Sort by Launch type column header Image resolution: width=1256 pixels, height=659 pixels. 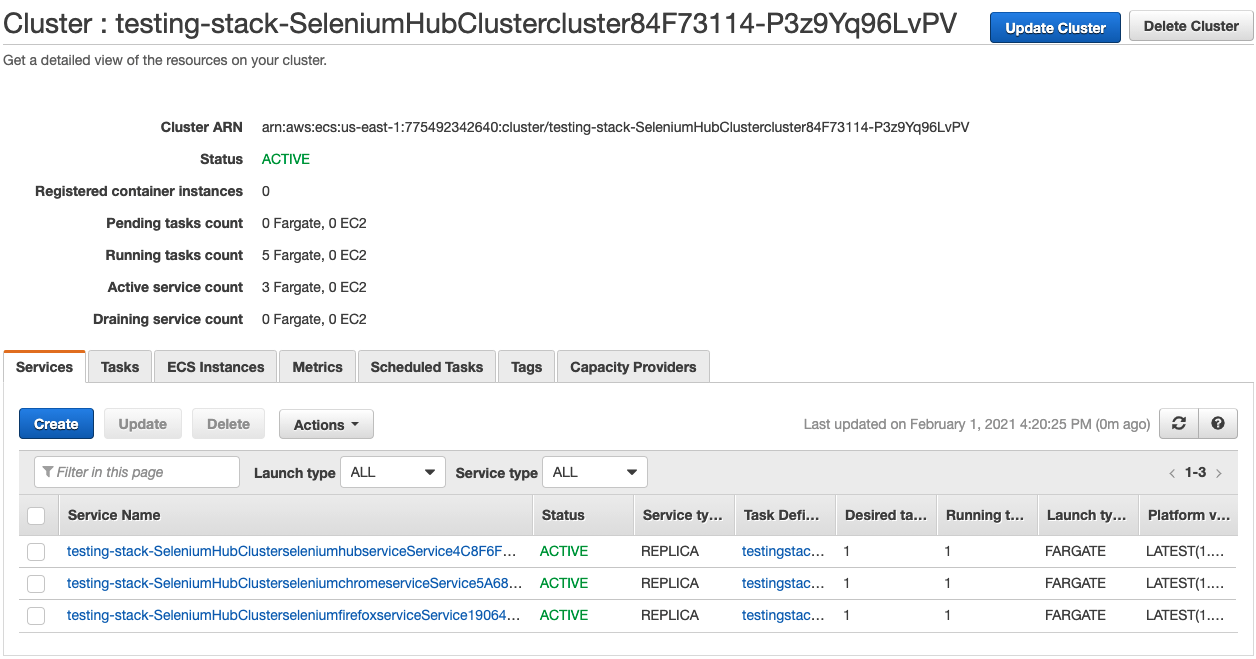coord(1087,515)
